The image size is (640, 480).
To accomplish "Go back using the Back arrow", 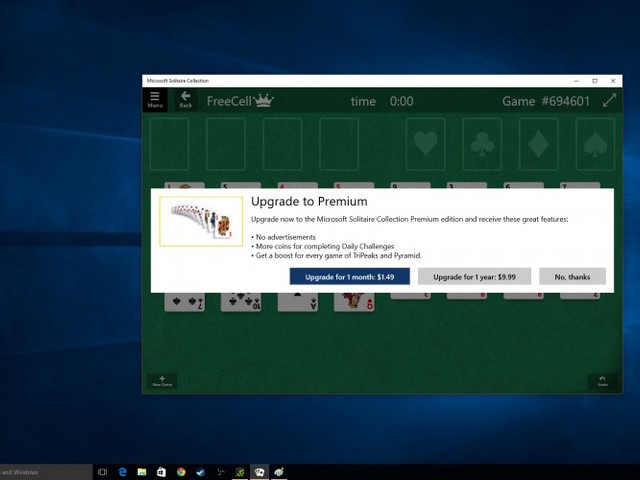I will click(186, 100).
